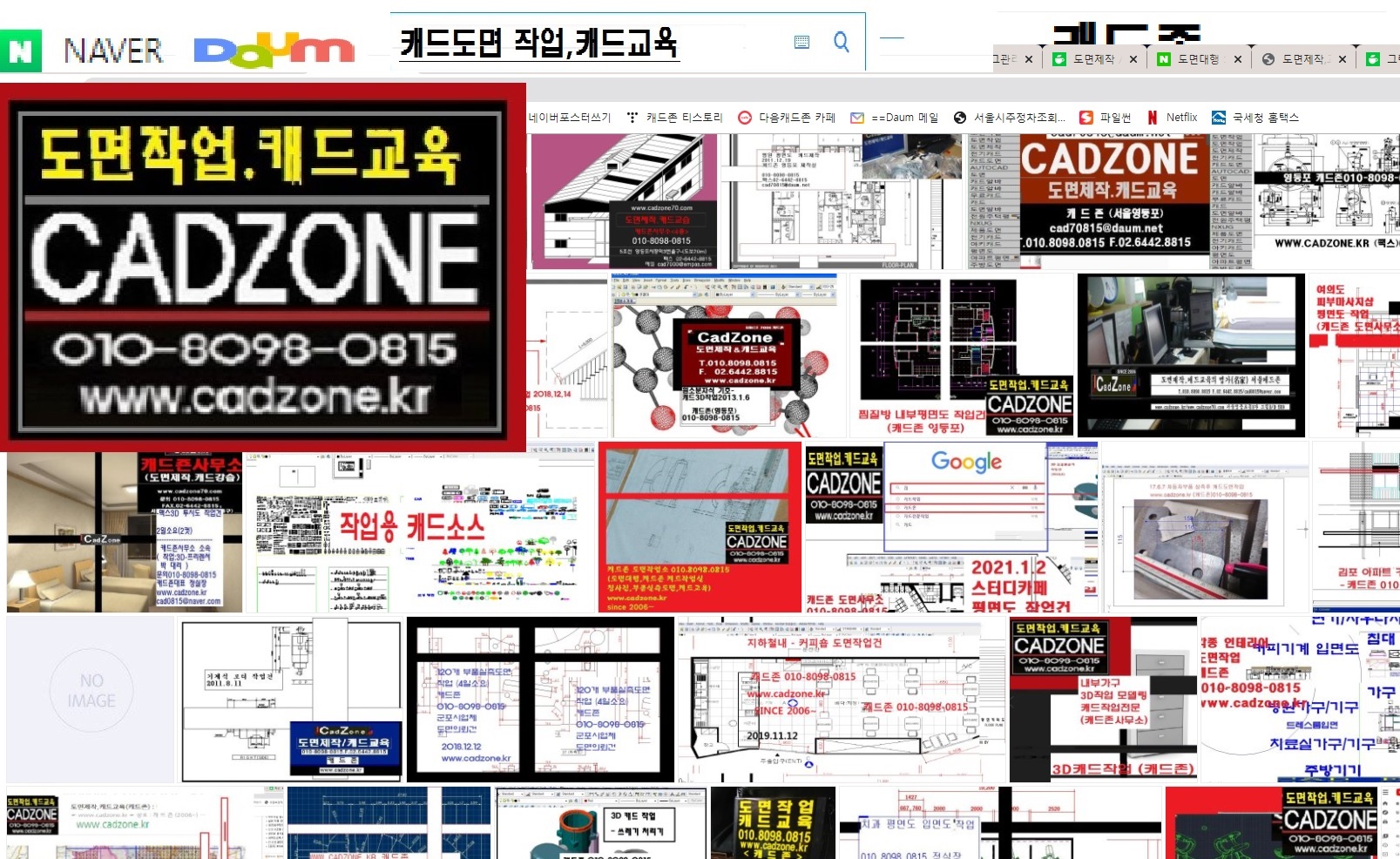Open the 내부가구 3D작업 모델링 thumbnail

coord(1103,698)
